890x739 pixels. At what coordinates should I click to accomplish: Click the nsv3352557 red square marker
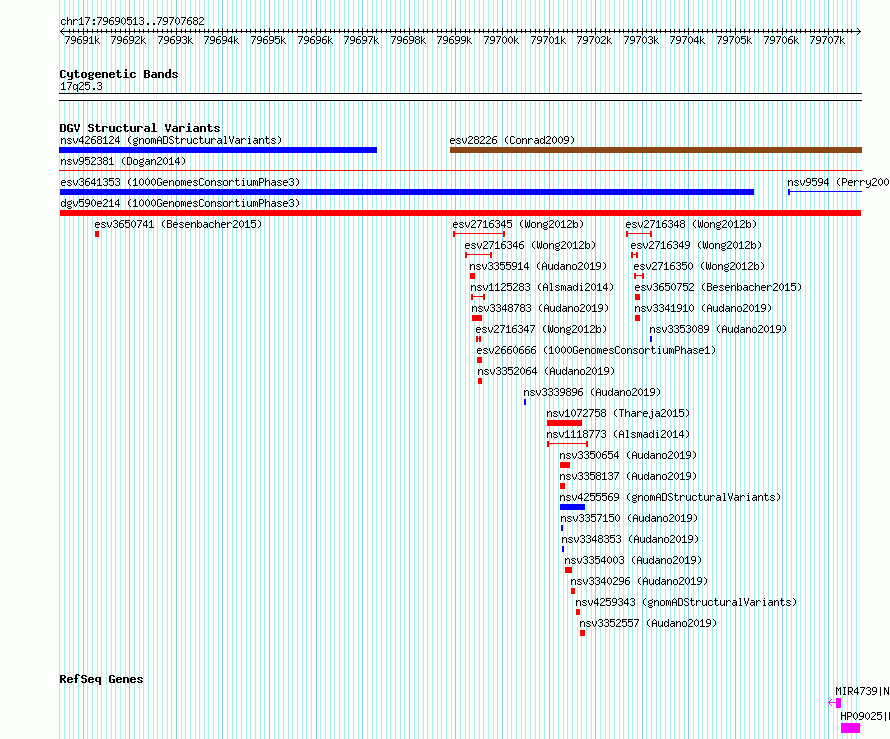(x=582, y=633)
